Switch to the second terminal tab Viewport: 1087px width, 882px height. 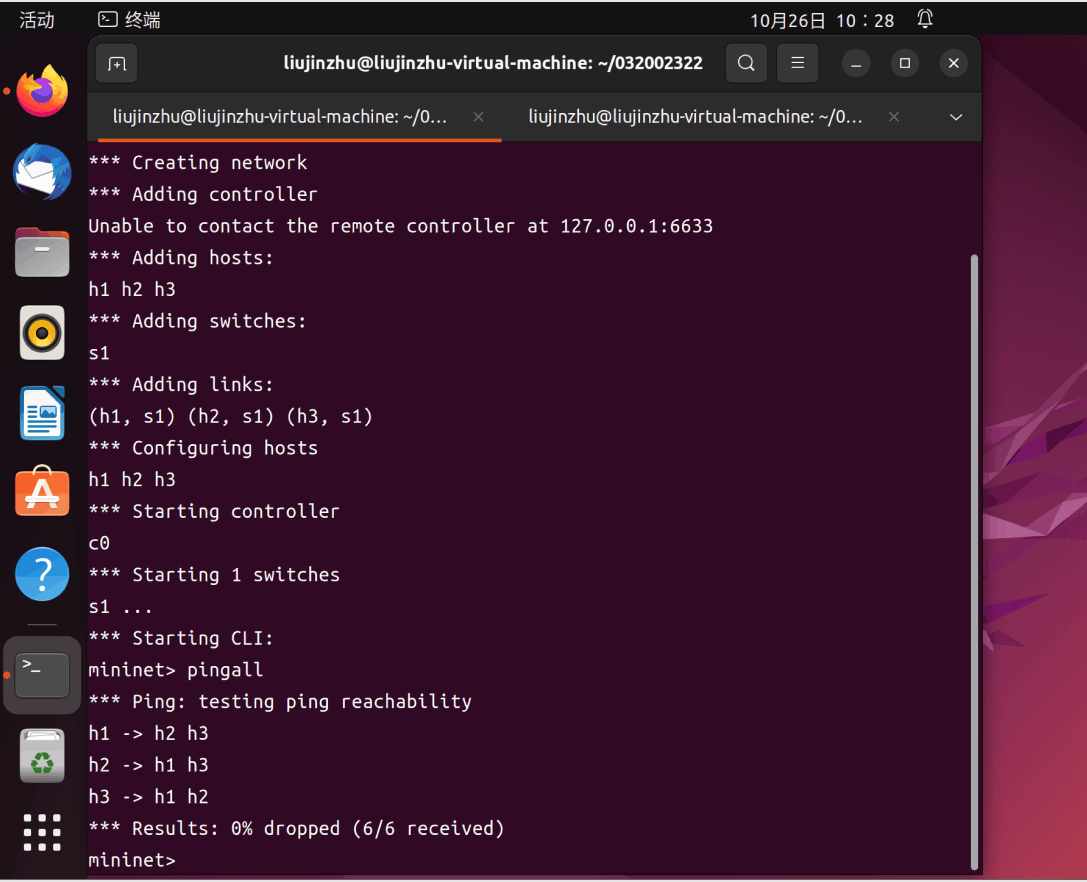[695, 117]
